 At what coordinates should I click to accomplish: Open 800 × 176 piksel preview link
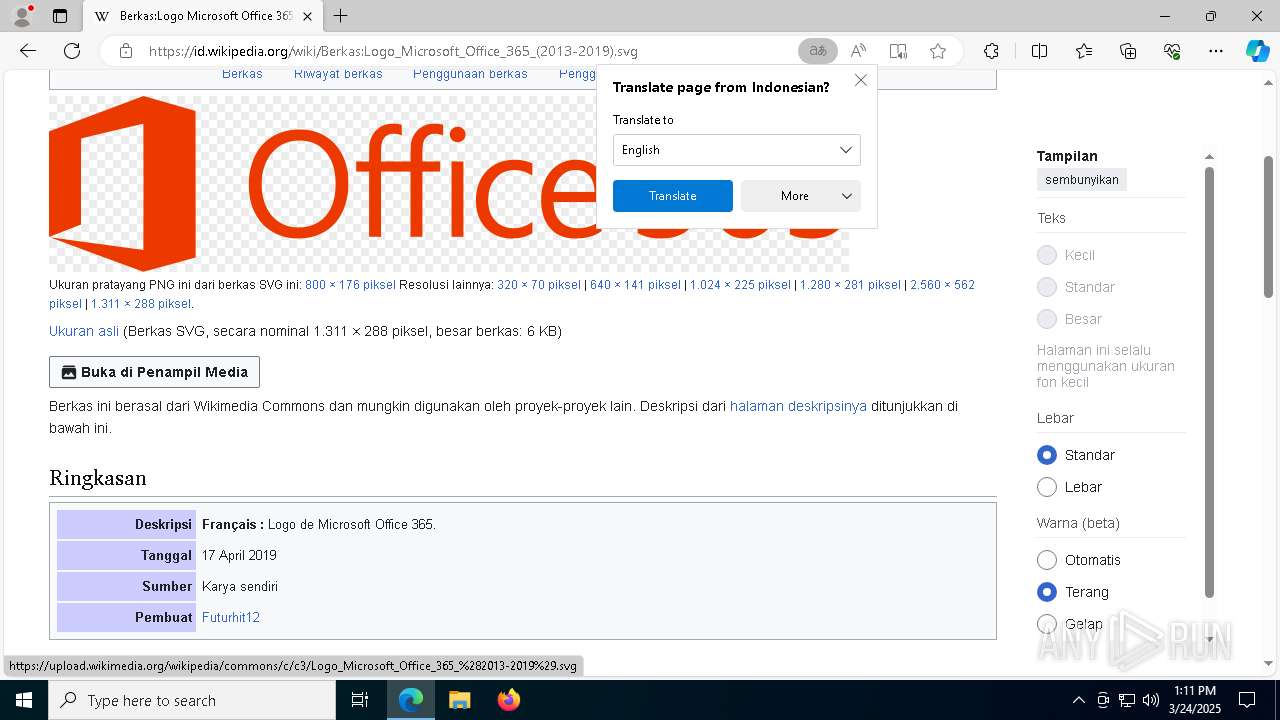350,285
